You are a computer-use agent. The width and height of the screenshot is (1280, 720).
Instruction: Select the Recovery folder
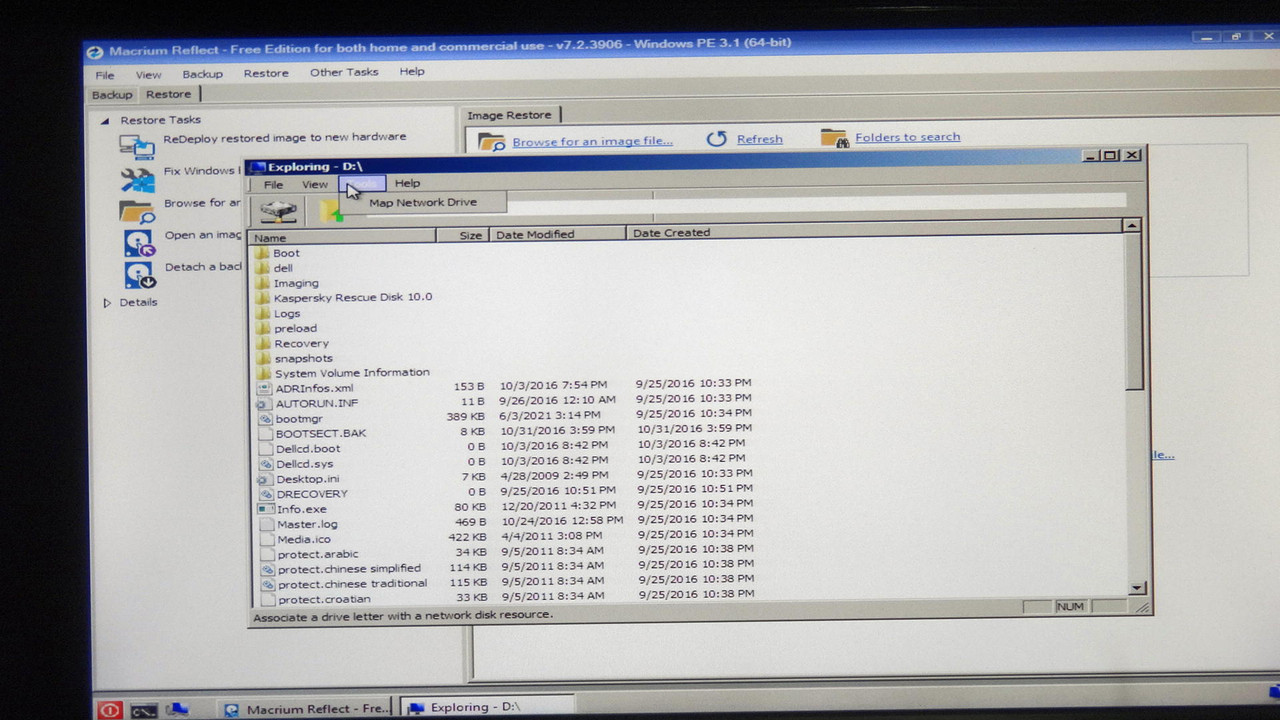click(292, 343)
